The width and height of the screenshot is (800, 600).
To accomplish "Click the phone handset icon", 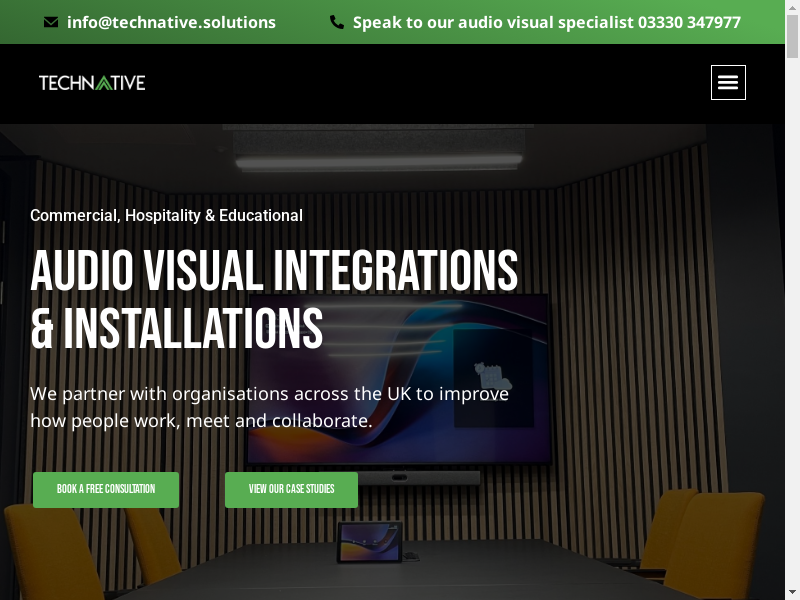I will tap(337, 22).
